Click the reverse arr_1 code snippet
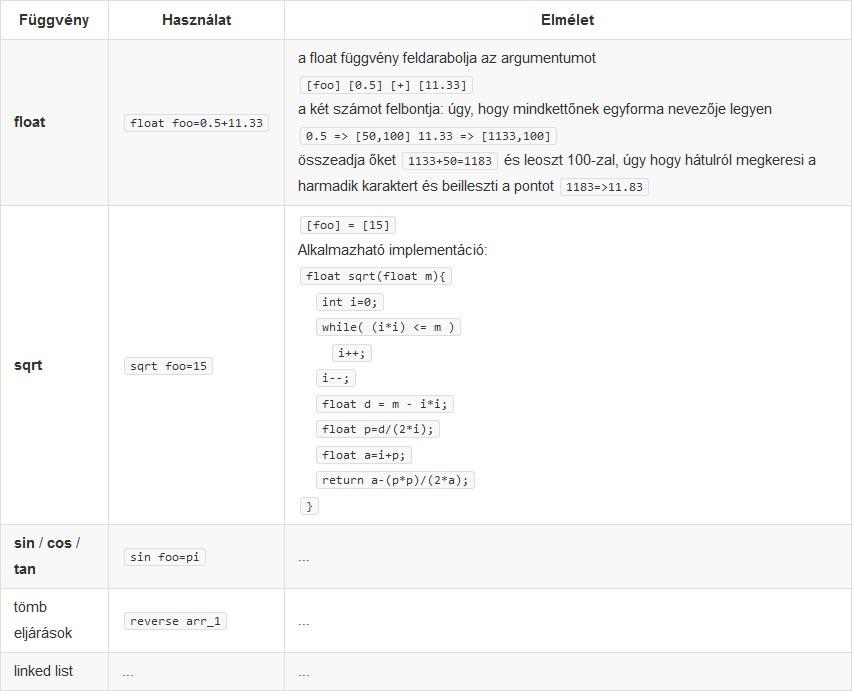The width and height of the screenshot is (853, 691). [x=175, y=621]
